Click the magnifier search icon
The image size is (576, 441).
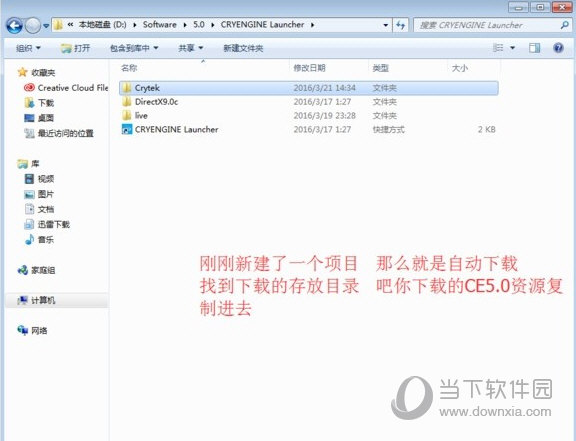(565, 25)
